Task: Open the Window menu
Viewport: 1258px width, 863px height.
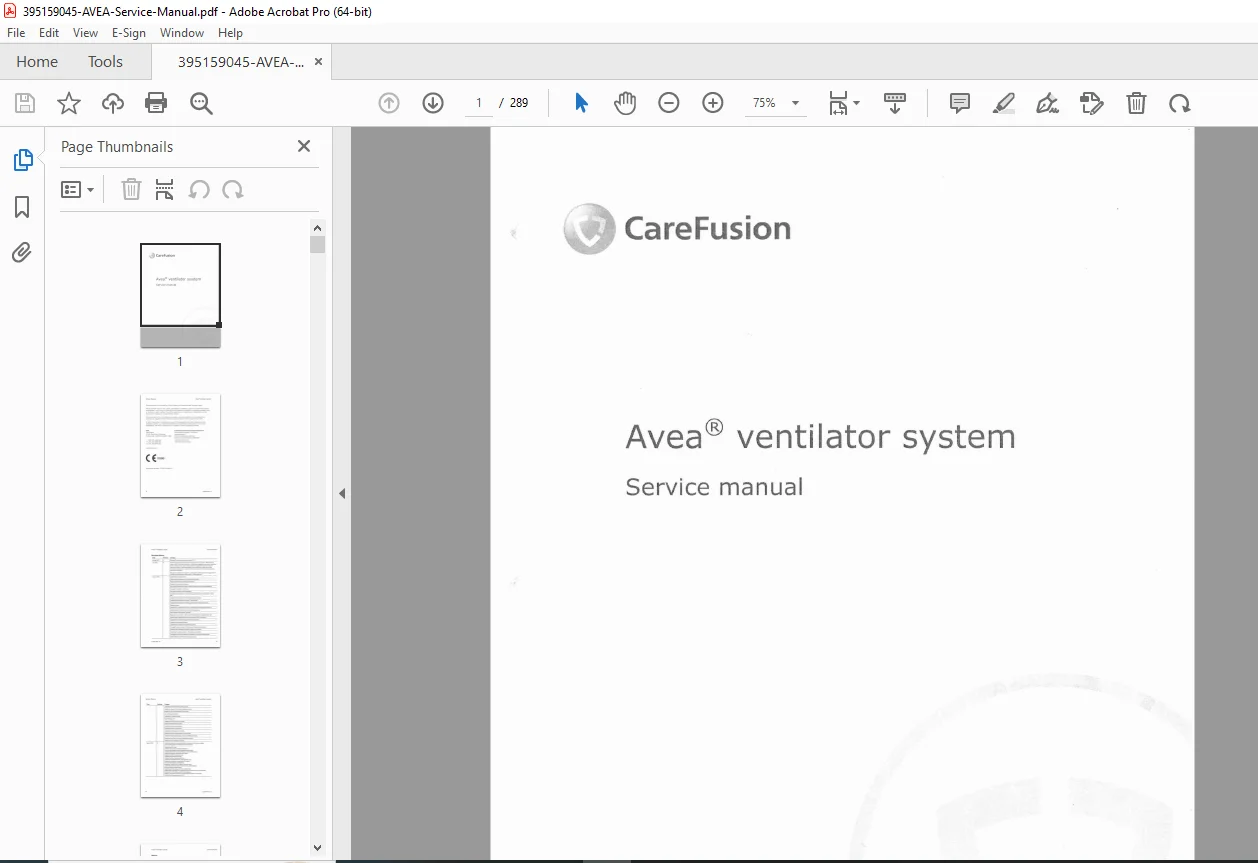Action: (x=182, y=33)
